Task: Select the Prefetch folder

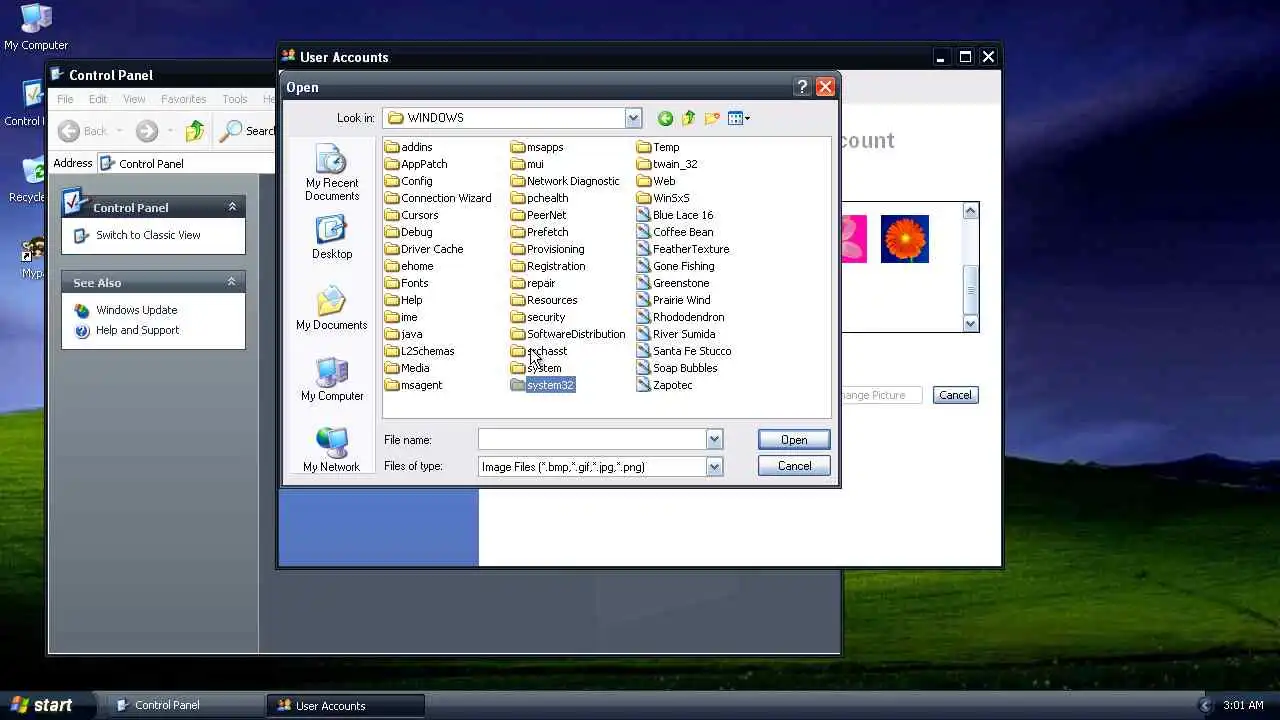Action: [x=539, y=232]
